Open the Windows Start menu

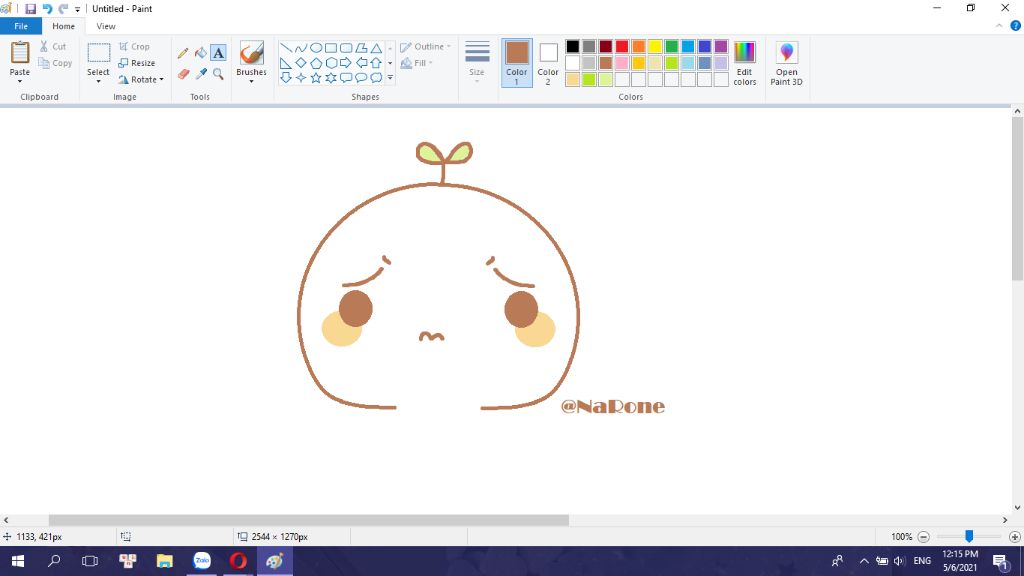point(18,561)
